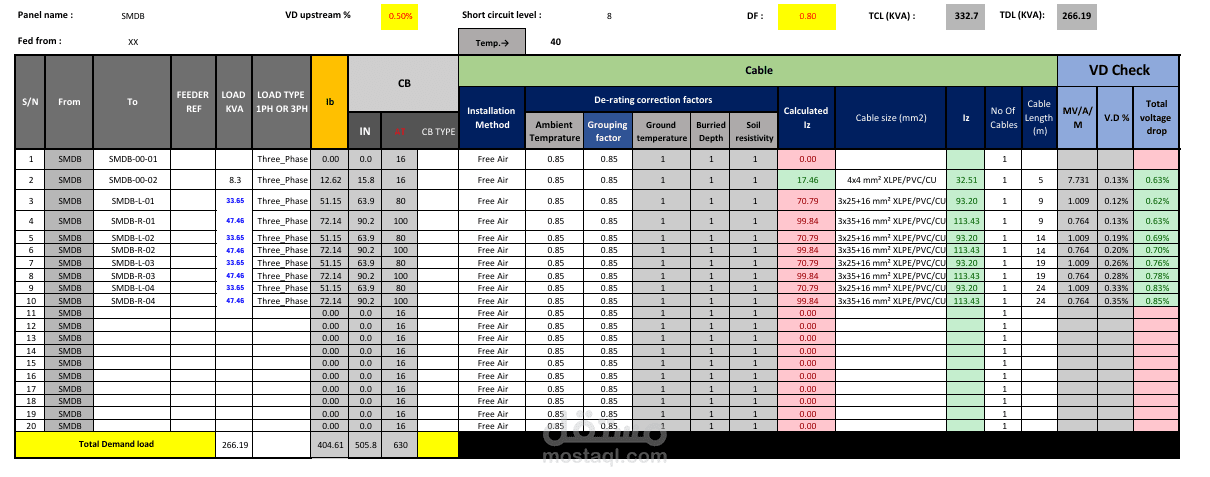Click total breaker rating 630
The width and height of the screenshot is (1210, 477).
pos(400,444)
